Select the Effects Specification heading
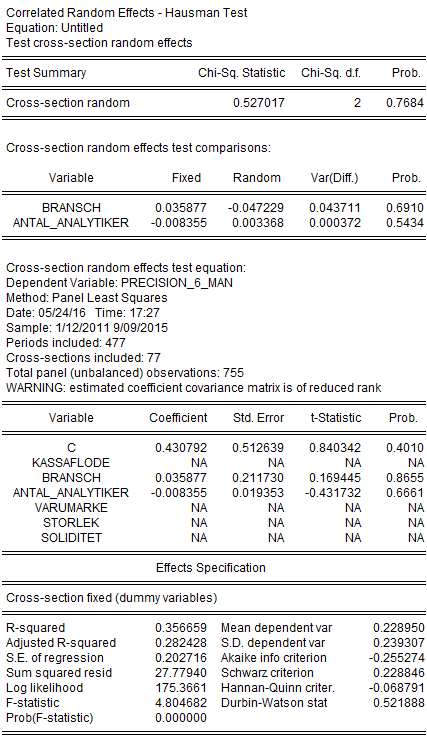 coord(211,568)
